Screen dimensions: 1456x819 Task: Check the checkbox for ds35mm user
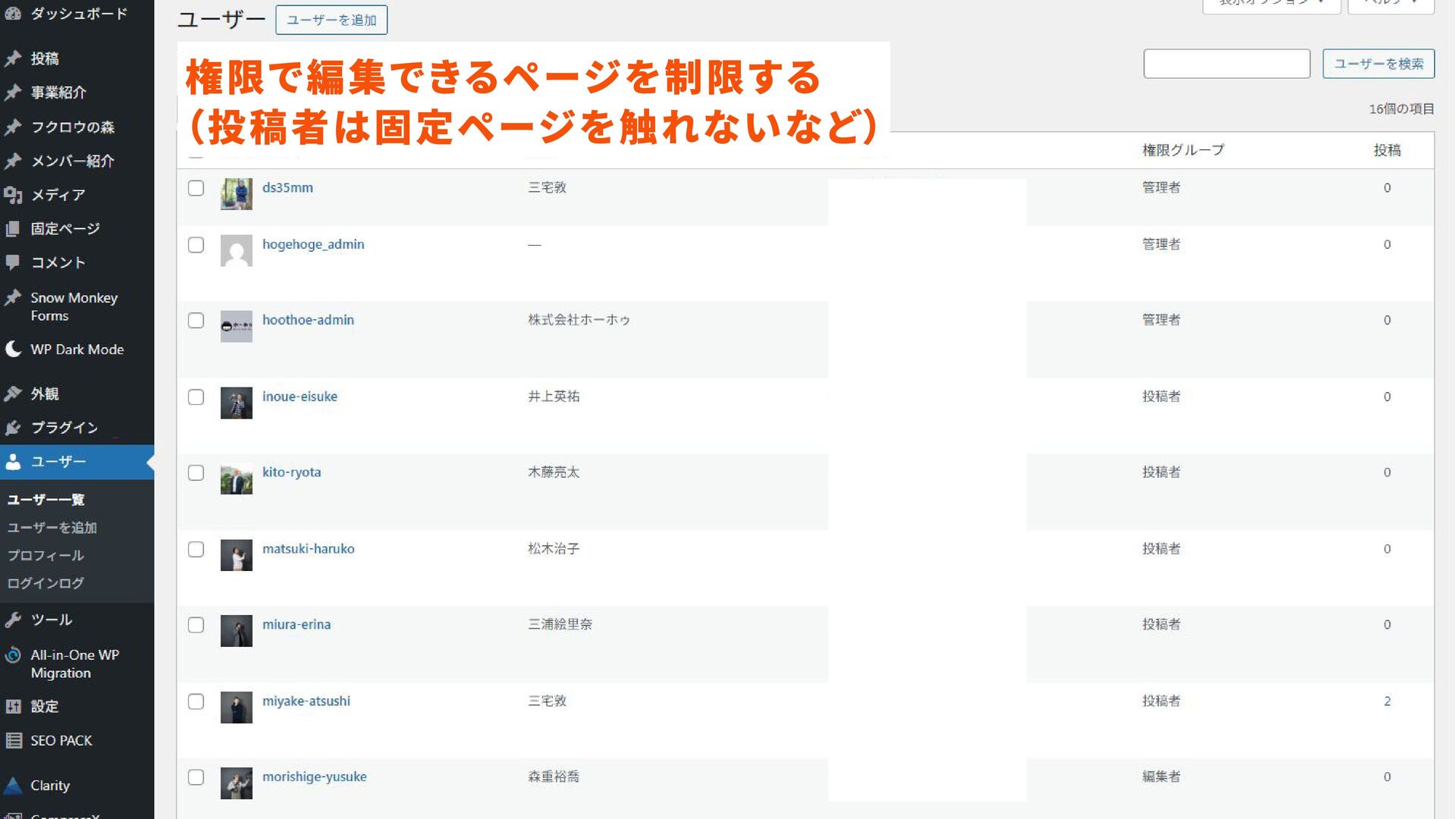pos(196,188)
